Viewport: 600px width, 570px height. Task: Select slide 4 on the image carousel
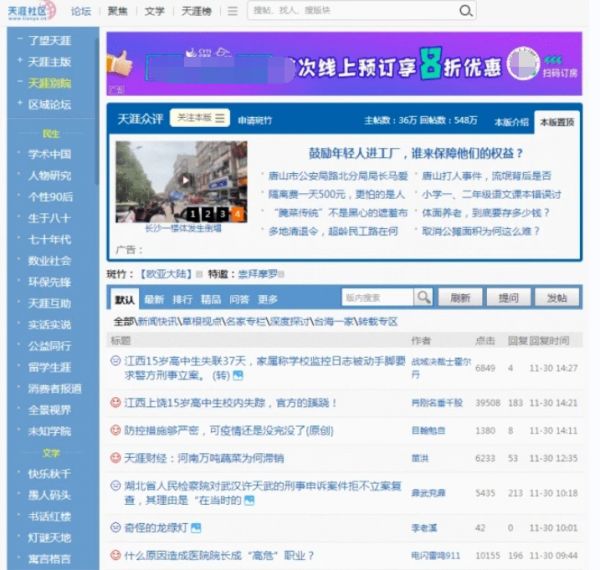coord(237,214)
